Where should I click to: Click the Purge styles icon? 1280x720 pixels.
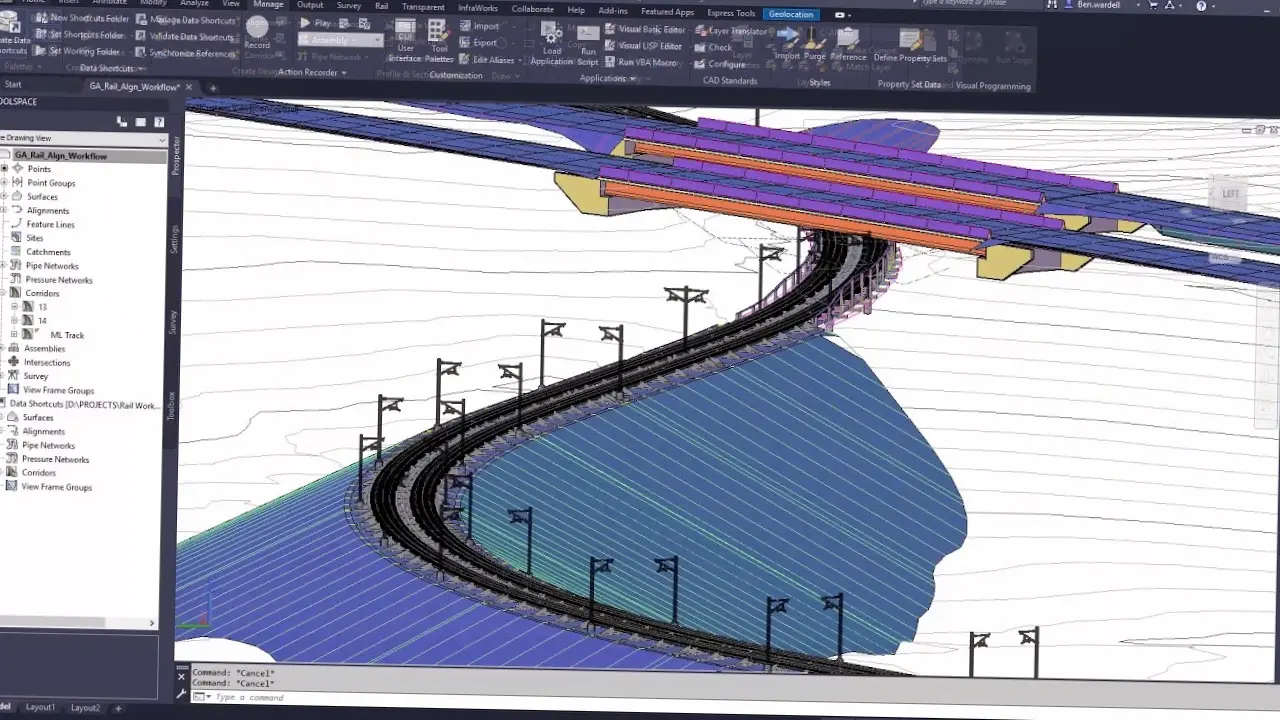pyautogui.click(x=815, y=43)
